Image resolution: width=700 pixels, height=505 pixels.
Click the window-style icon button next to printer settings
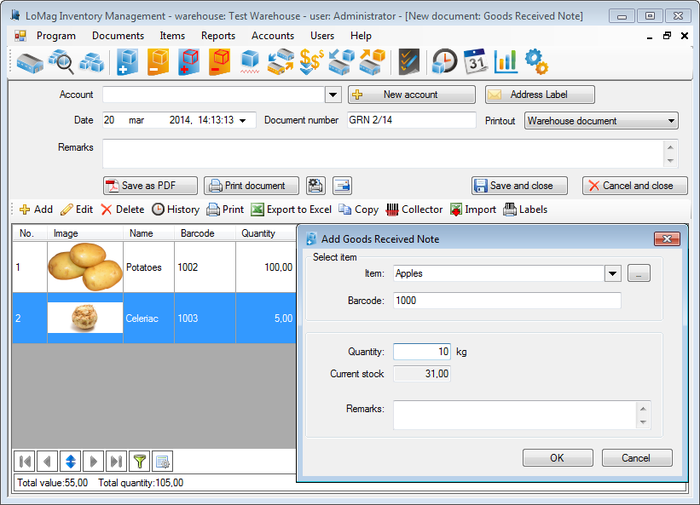click(342, 185)
